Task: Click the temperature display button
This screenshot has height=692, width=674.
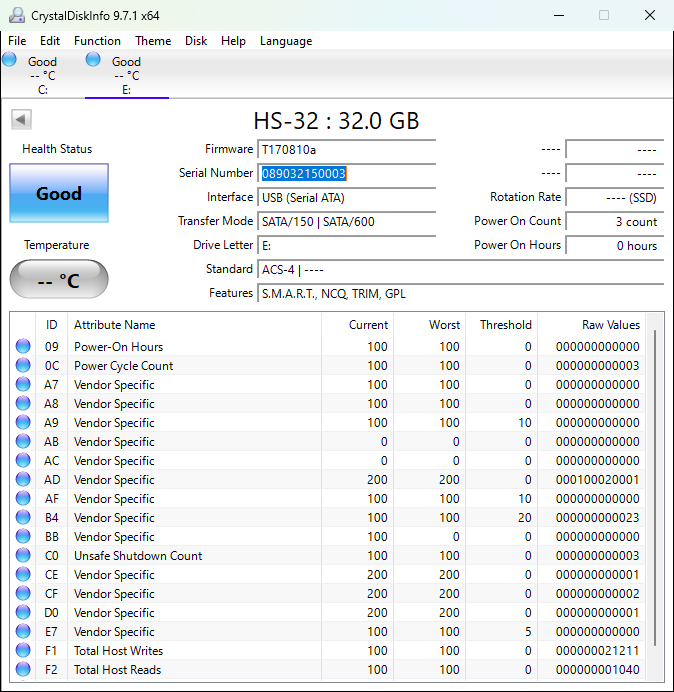Action: (x=59, y=279)
